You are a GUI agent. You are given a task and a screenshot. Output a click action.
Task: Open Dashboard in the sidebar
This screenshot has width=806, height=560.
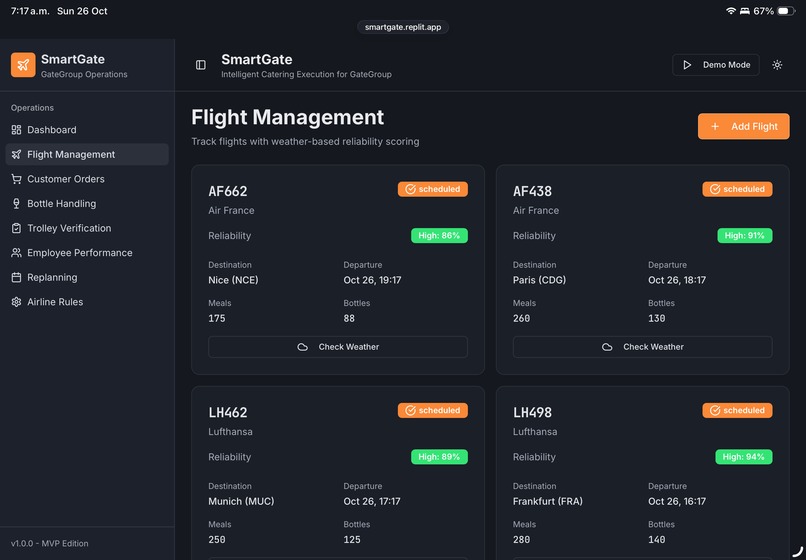[x=87, y=130]
